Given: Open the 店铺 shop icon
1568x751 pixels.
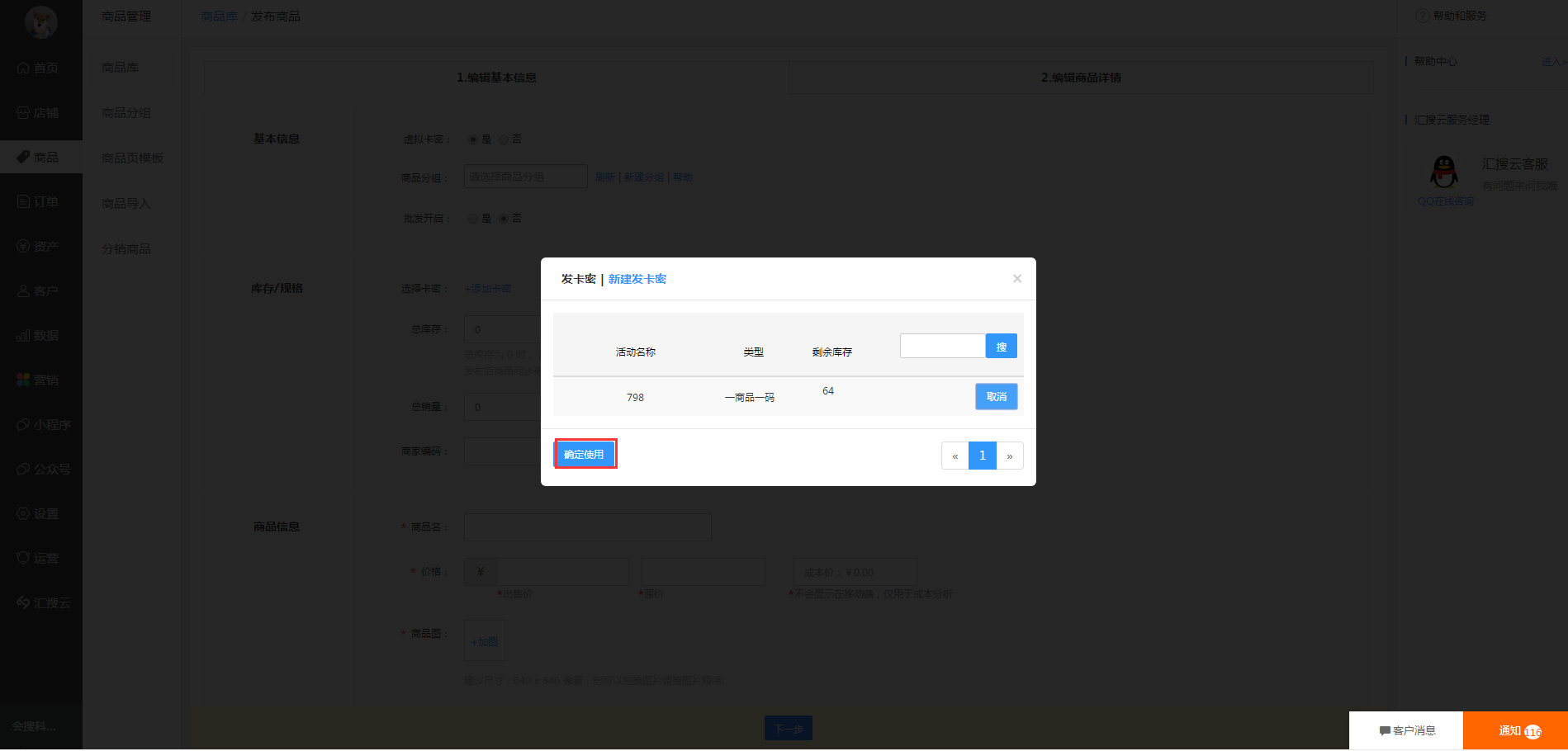Looking at the screenshot, I should [23, 113].
